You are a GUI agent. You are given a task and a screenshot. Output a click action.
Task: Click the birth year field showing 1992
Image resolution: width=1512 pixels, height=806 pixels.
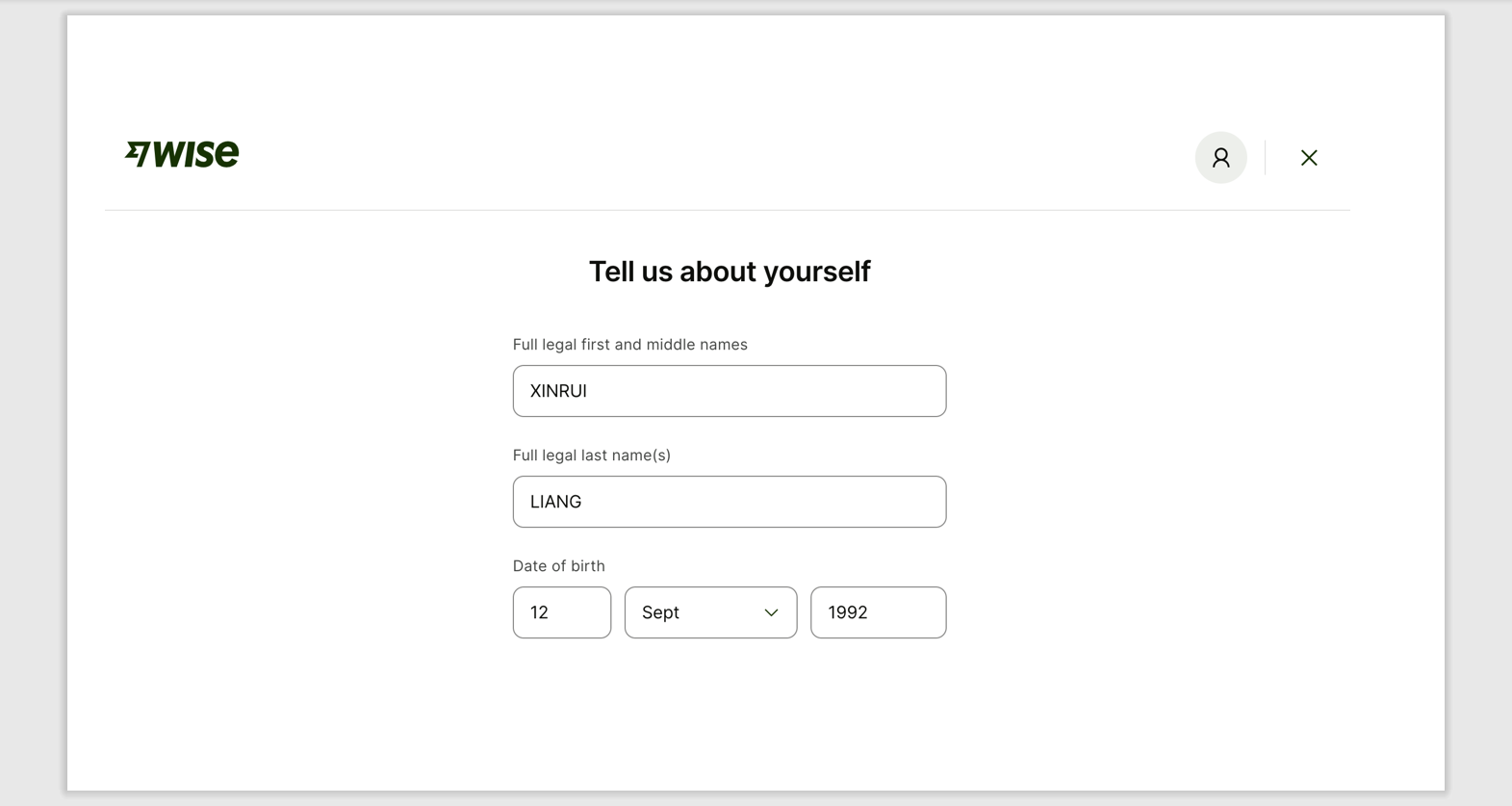tap(878, 612)
